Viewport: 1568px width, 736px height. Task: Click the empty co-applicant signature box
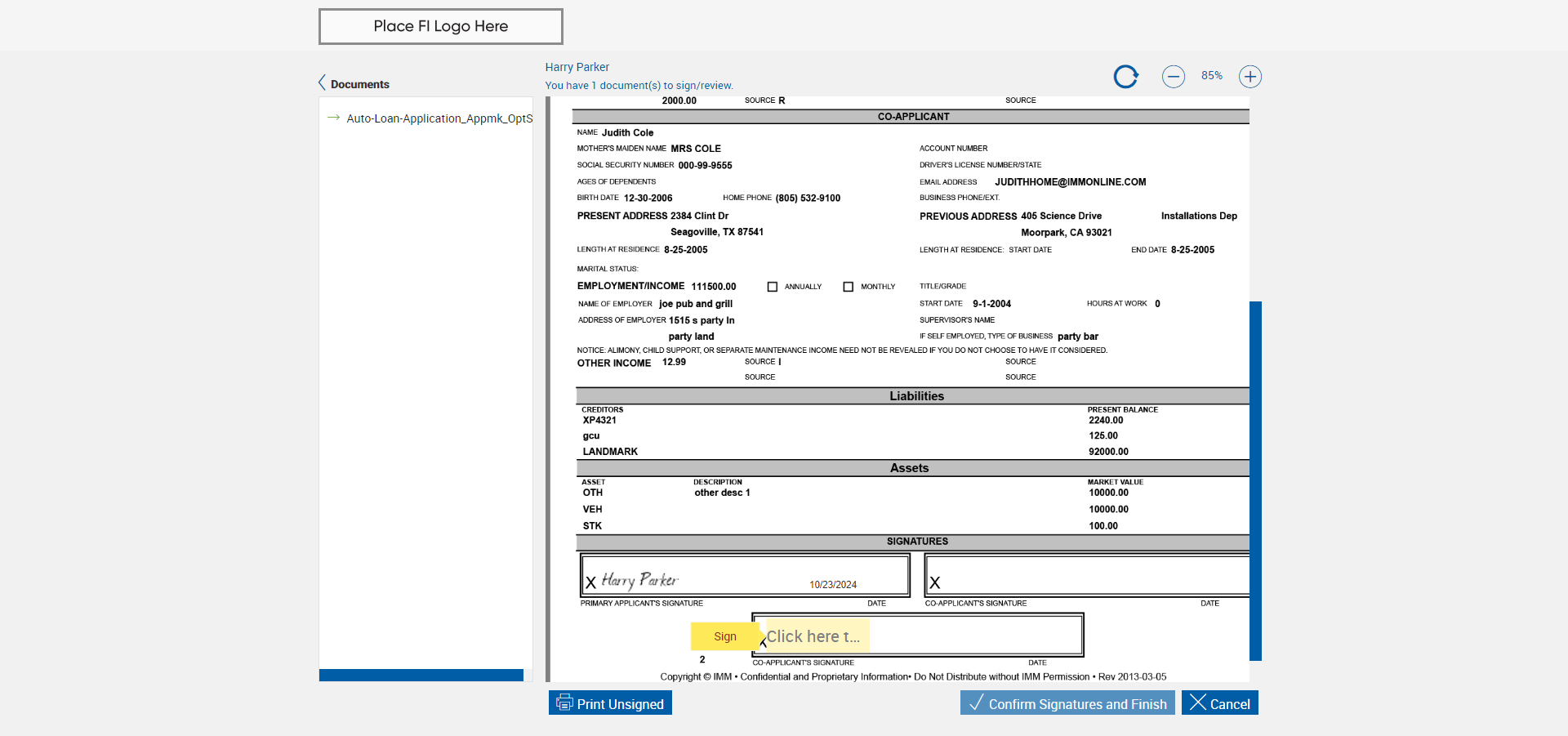1087,575
